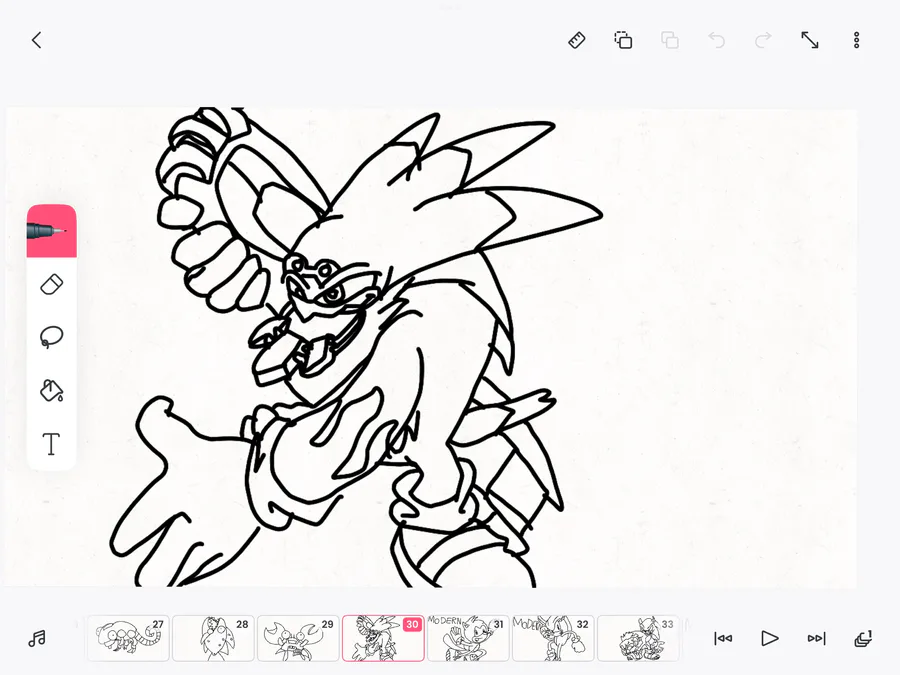The height and width of the screenshot is (675, 900).
Task: Select the highlighted frame 30 thumbnail
Action: coord(383,638)
